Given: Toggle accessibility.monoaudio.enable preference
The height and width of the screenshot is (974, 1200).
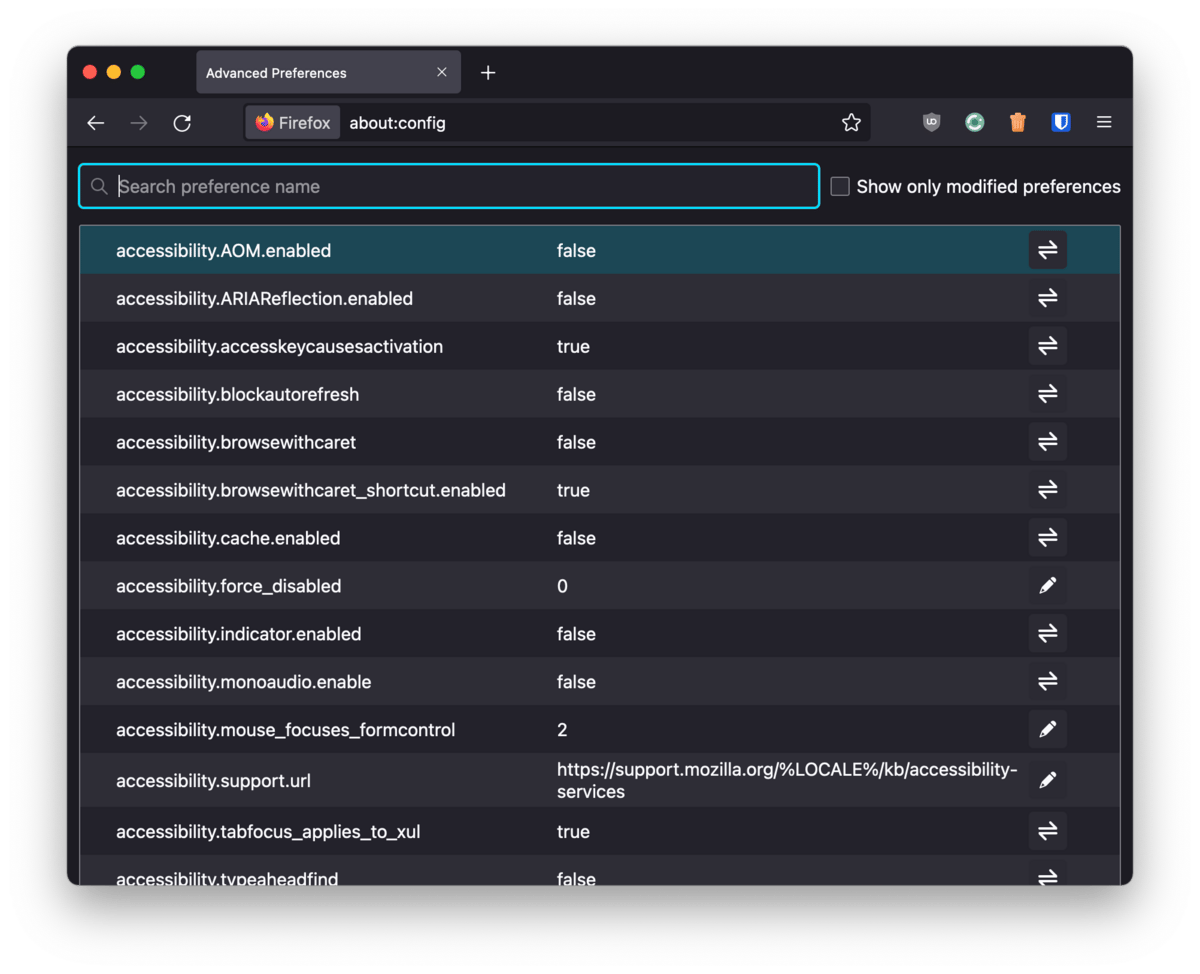Looking at the screenshot, I should click(x=1047, y=682).
